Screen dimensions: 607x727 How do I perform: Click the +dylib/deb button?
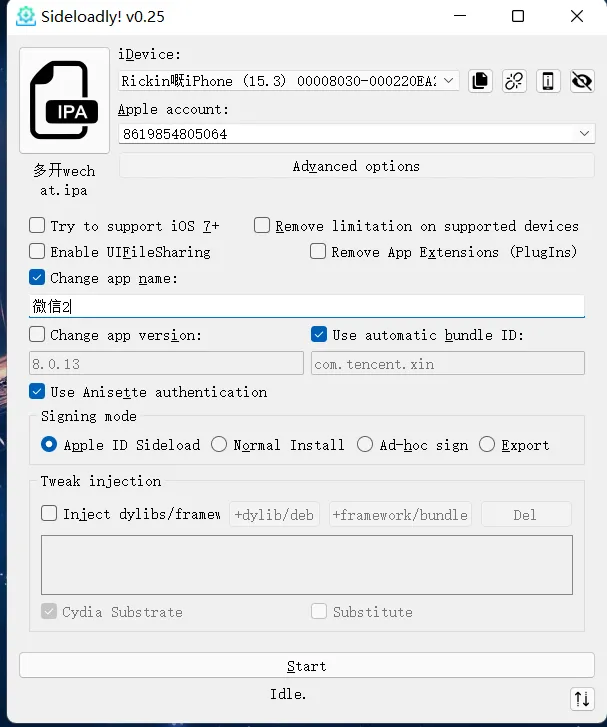tap(274, 514)
